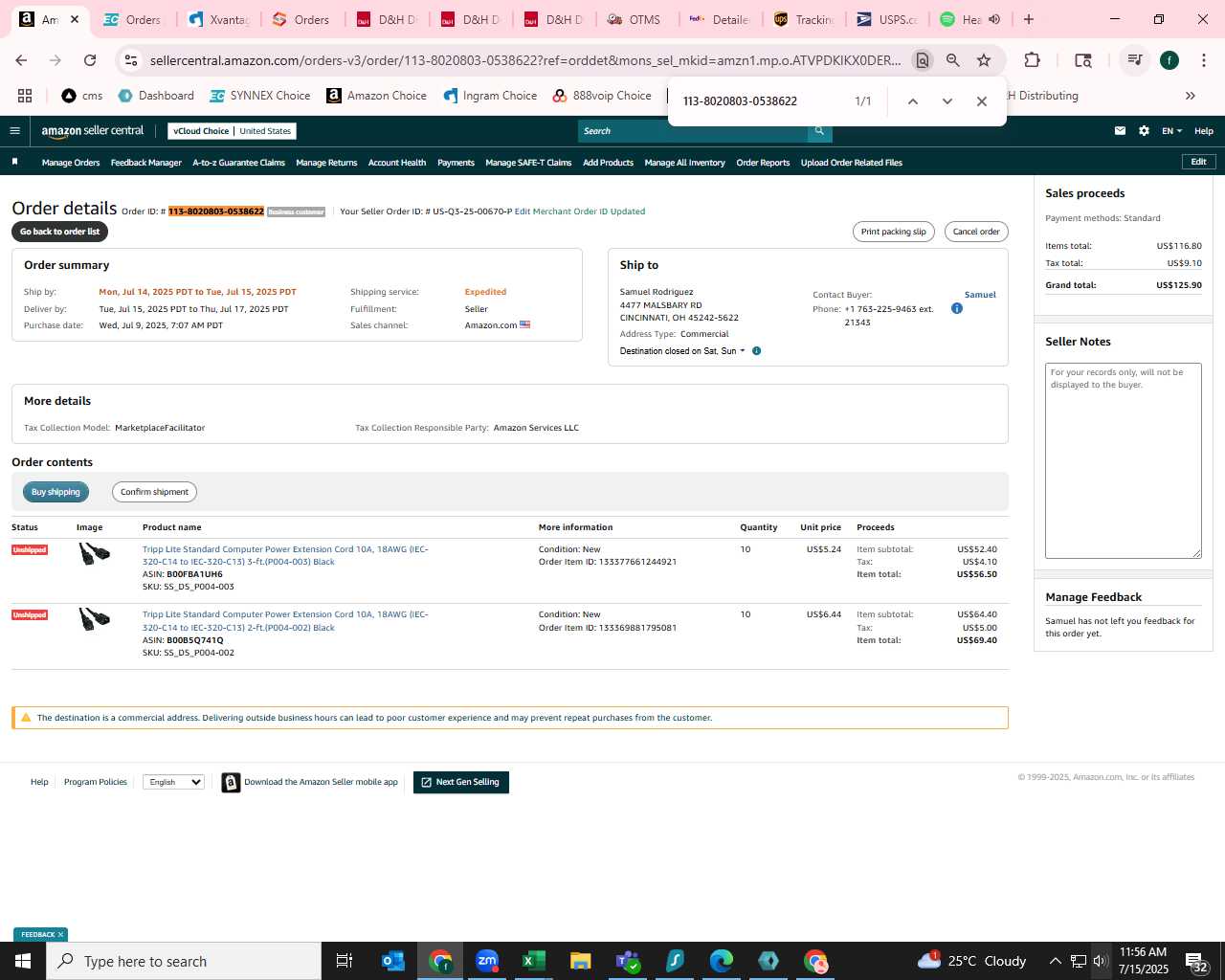Reload the current page
1225x980 pixels.
tap(90, 60)
